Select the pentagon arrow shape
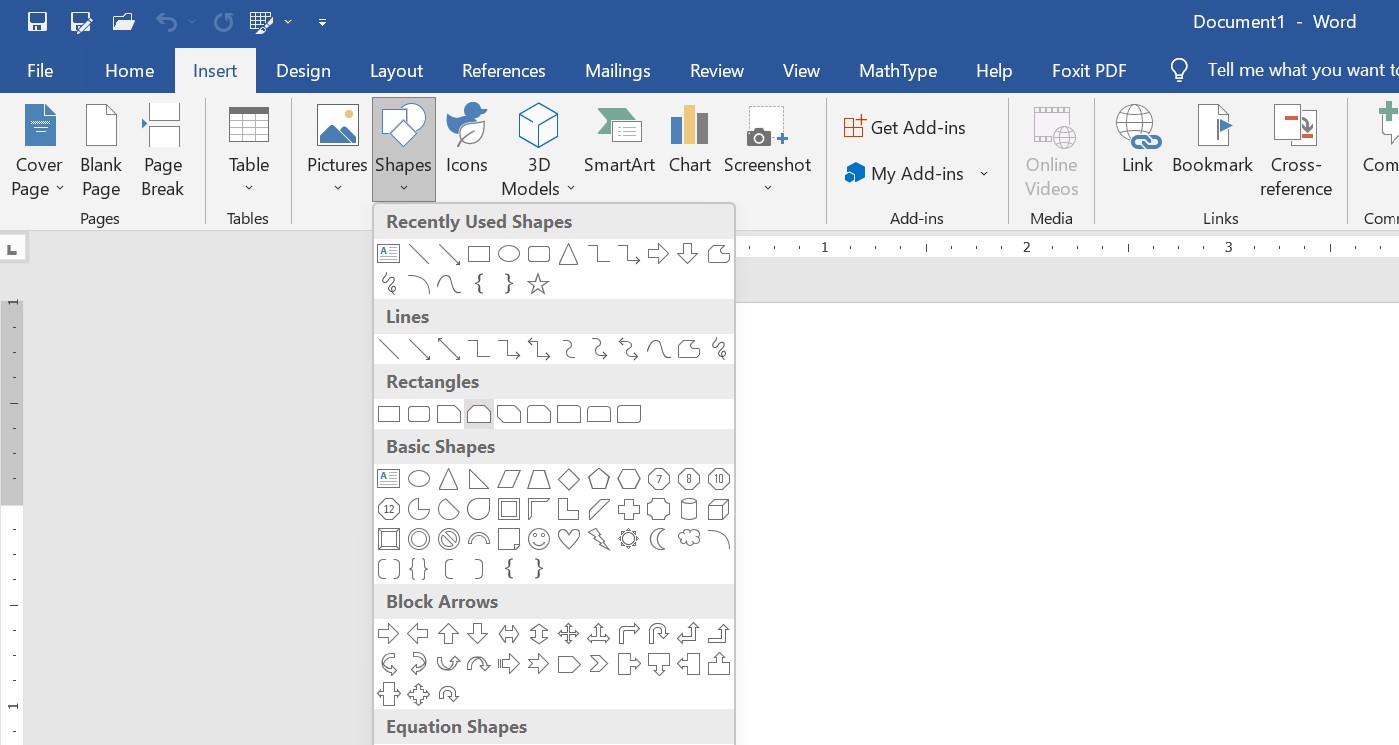The width and height of the screenshot is (1399, 745). tap(569, 664)
